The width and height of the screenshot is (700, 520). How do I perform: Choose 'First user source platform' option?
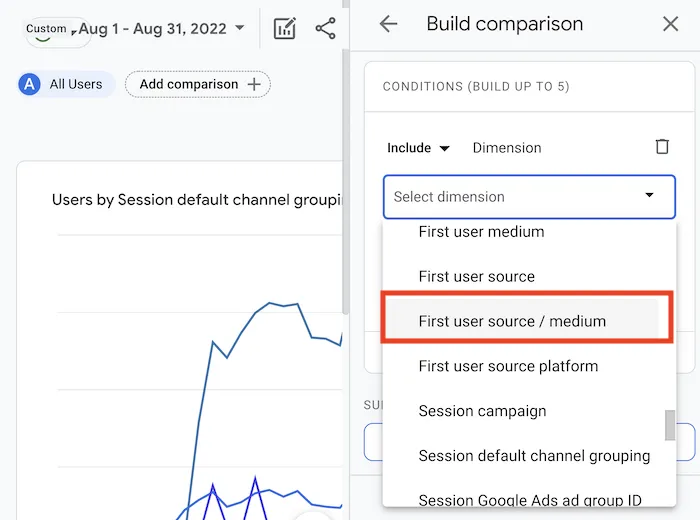(x=508, y=366)
